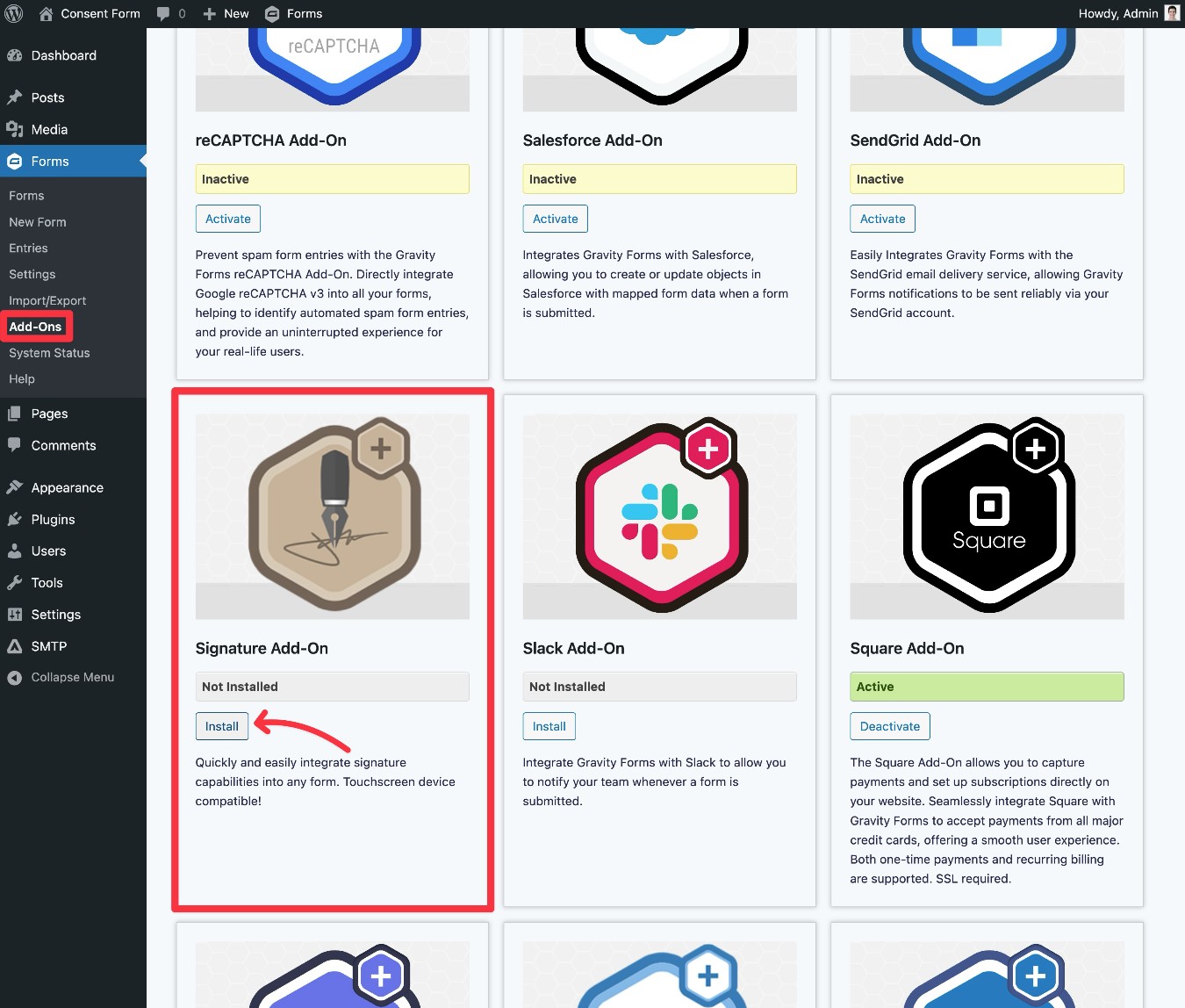Image resolution: width=1185 pixels, height=1008 pixels.
Task: Open the comments bubble in the admin bar
Action: click(165, 13)
